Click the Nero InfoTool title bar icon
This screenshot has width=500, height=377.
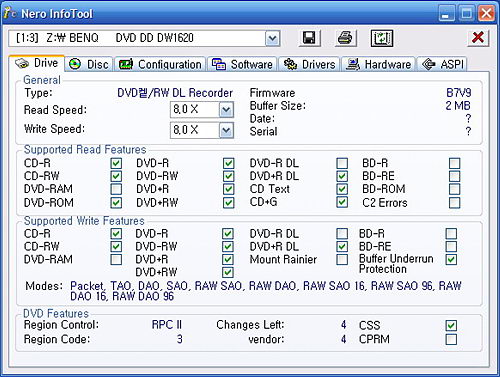(x=9, y=13)
